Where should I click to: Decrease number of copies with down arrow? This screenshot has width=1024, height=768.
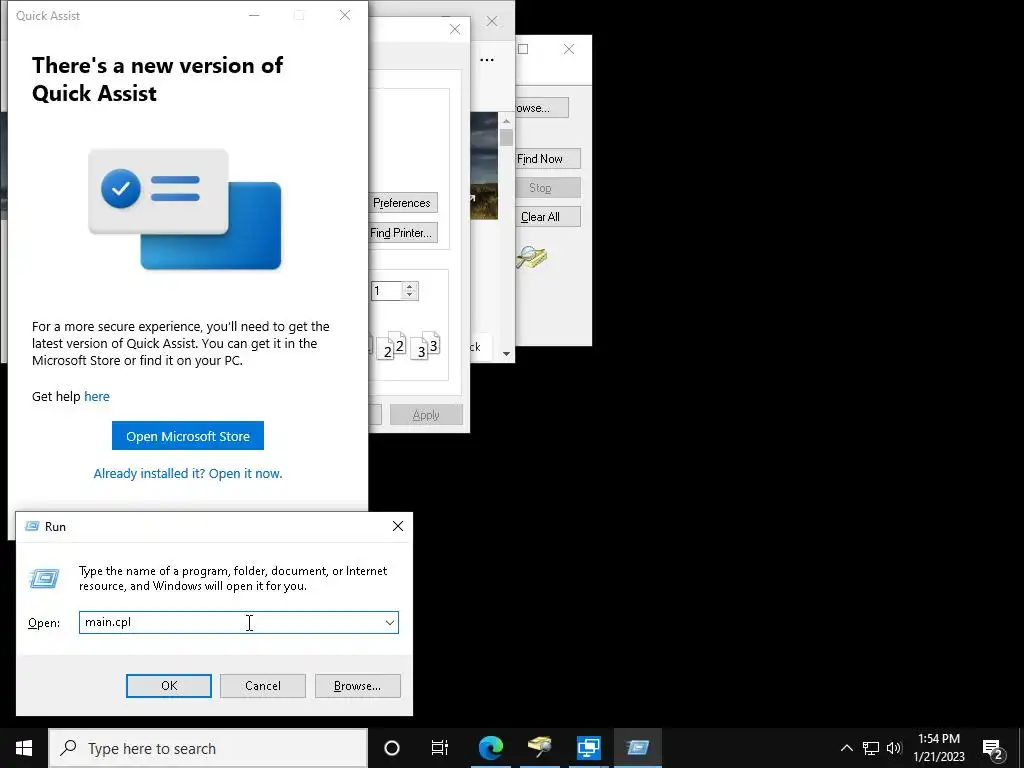[409, 295]
